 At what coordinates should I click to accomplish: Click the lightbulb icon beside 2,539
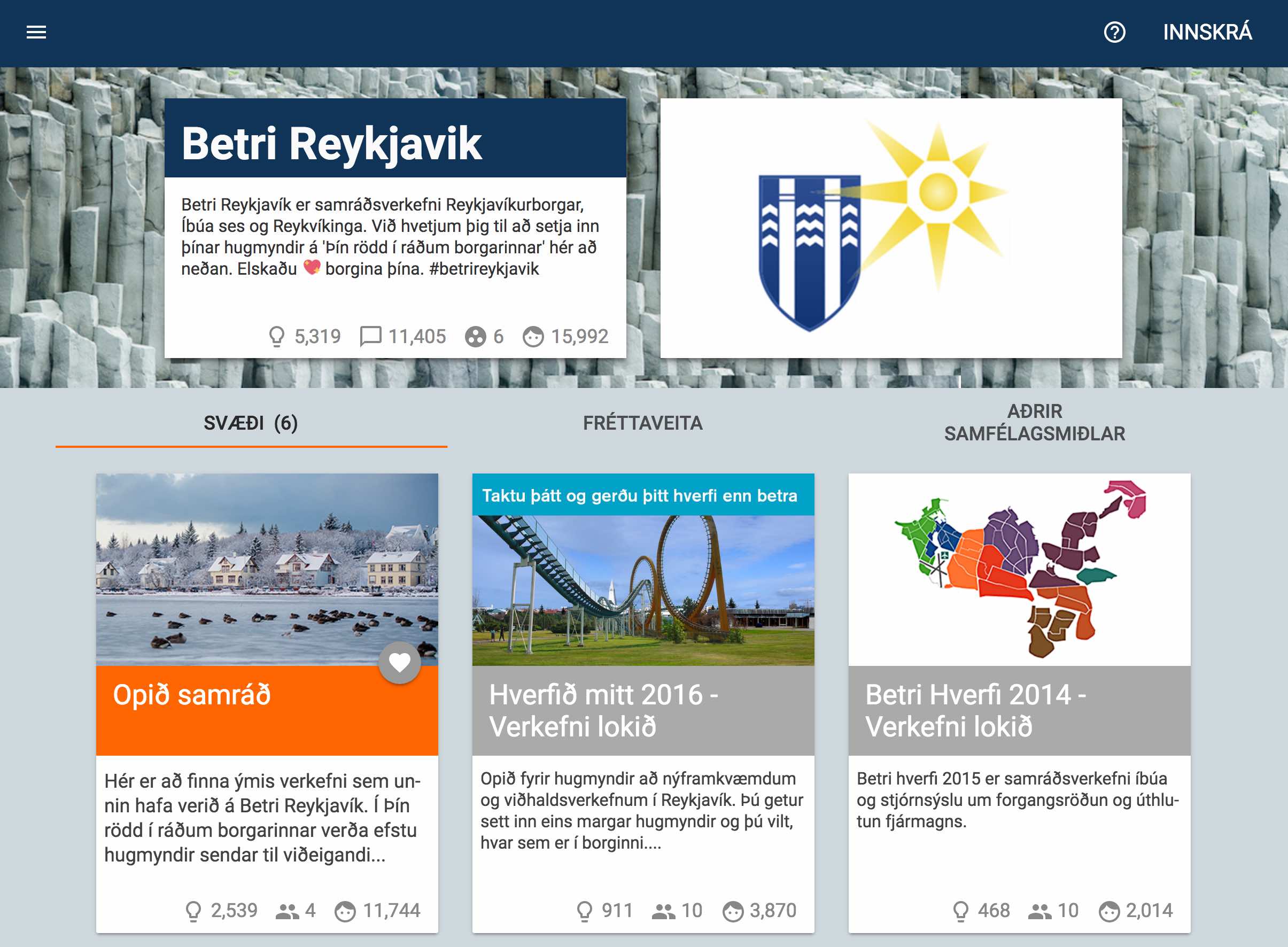pos(194,910)
